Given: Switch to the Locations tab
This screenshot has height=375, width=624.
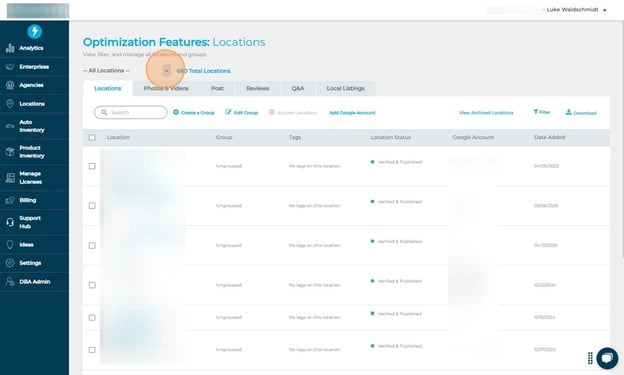Looking at the screenshot, I should 107,88.
